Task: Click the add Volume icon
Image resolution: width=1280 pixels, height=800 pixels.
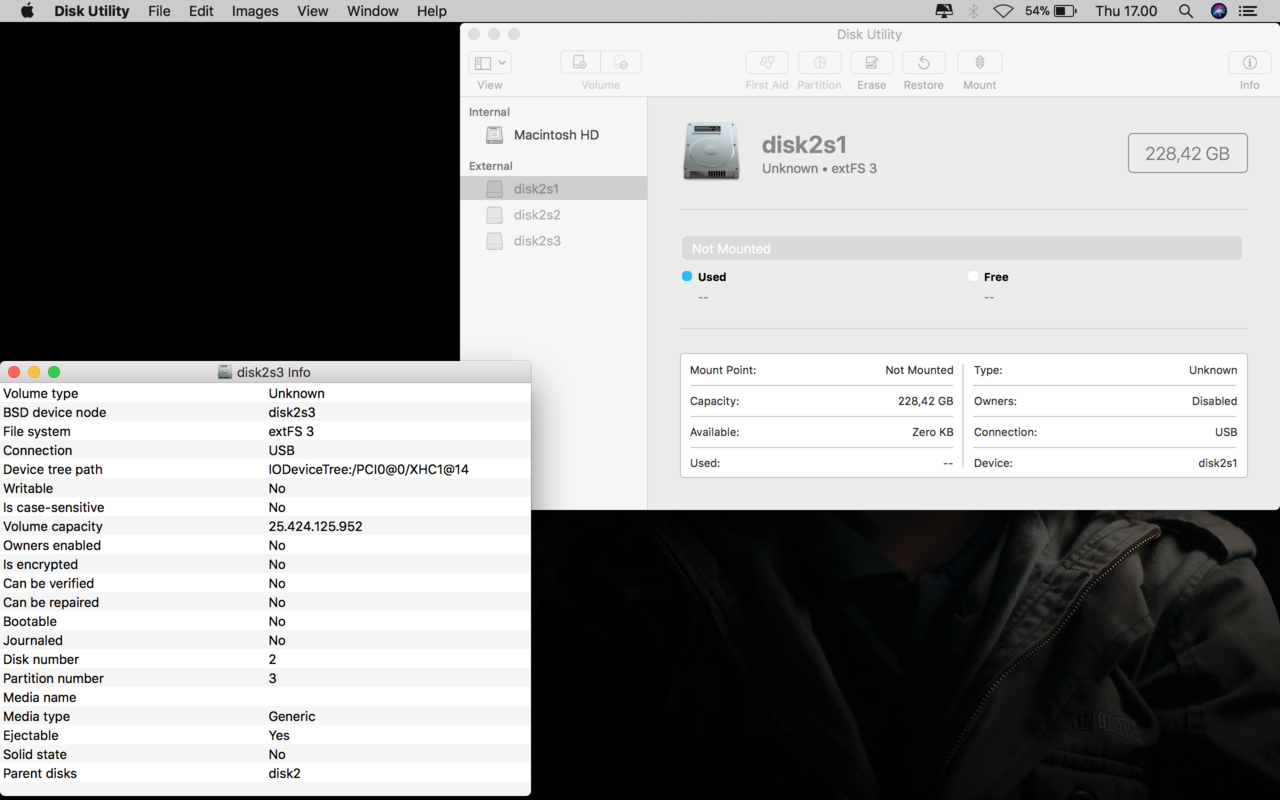Action: 580,61
